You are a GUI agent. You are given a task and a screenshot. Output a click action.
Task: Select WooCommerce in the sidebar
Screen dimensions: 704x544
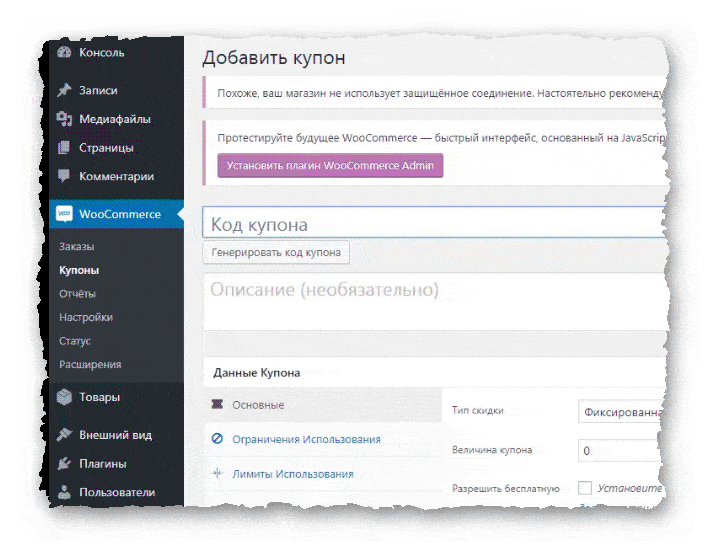click(x=116, y=214)
